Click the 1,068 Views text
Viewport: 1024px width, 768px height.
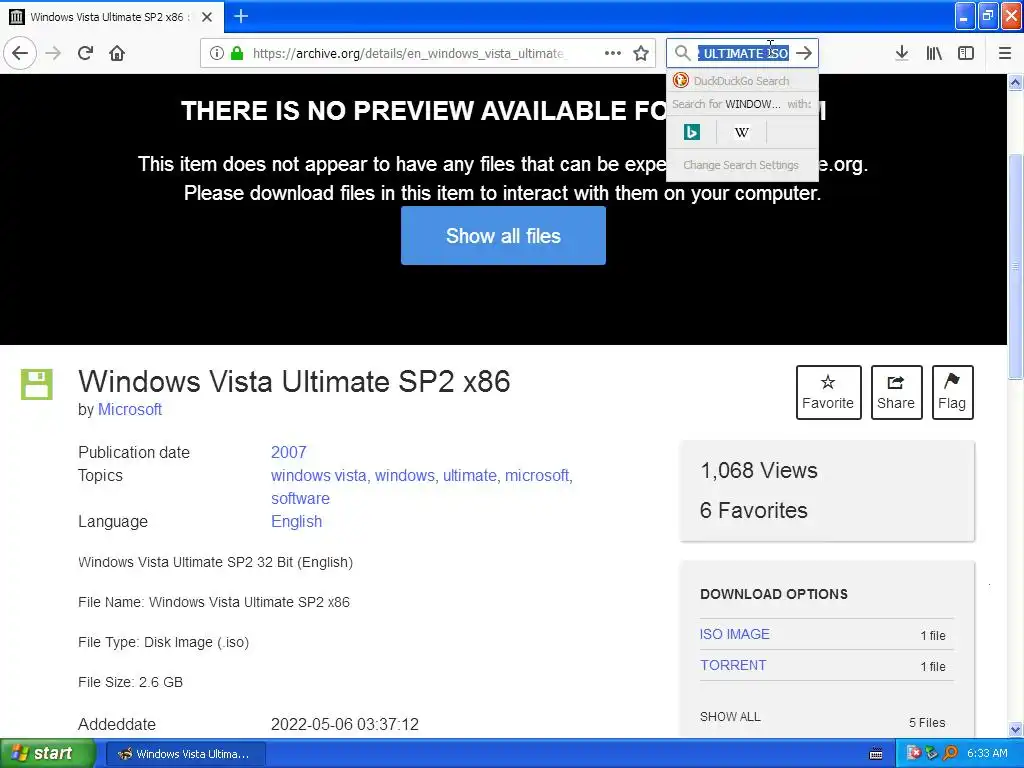pyautogui.click(x=759, y=470)
